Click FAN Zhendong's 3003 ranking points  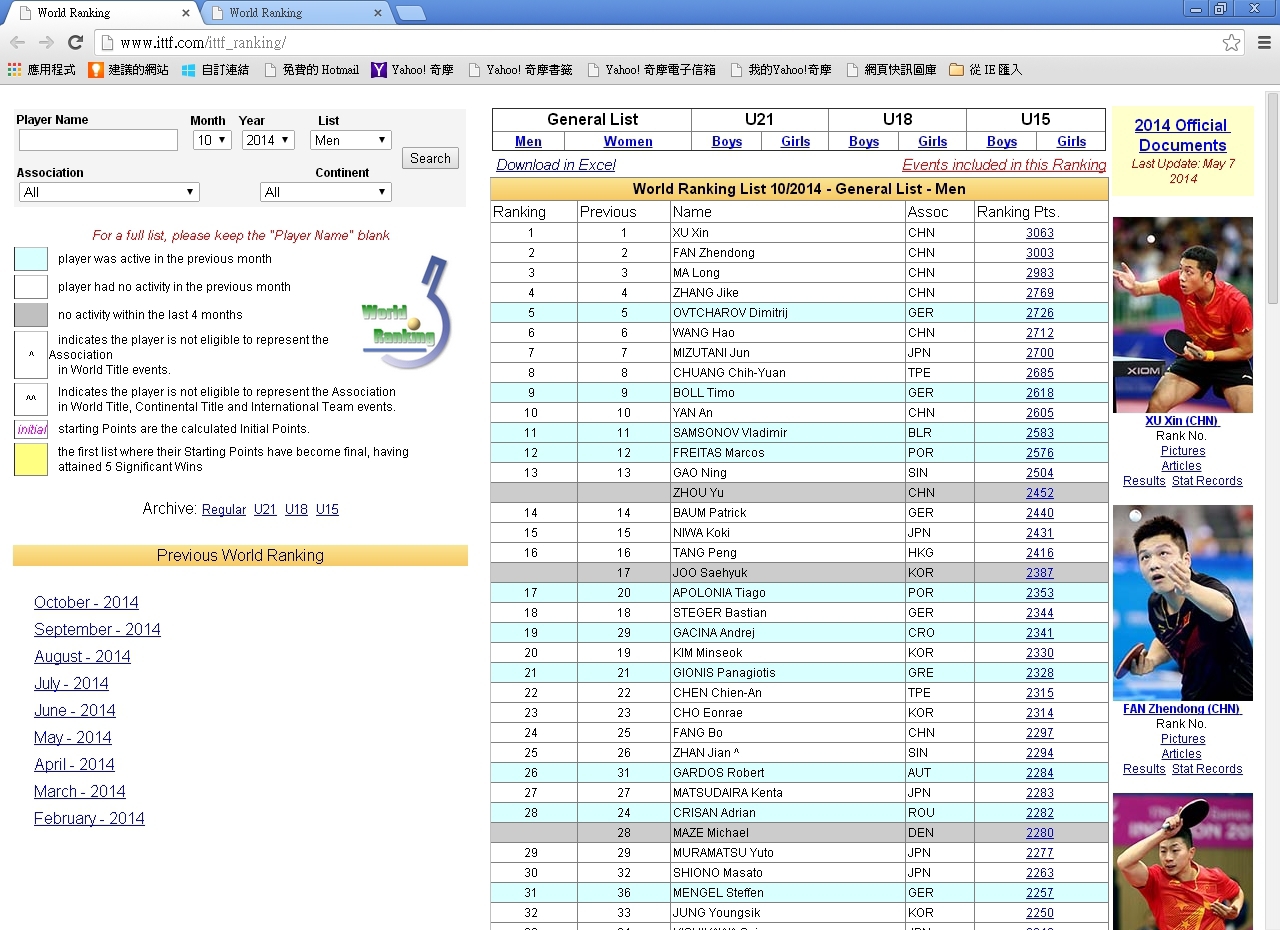coord(1040,253)
